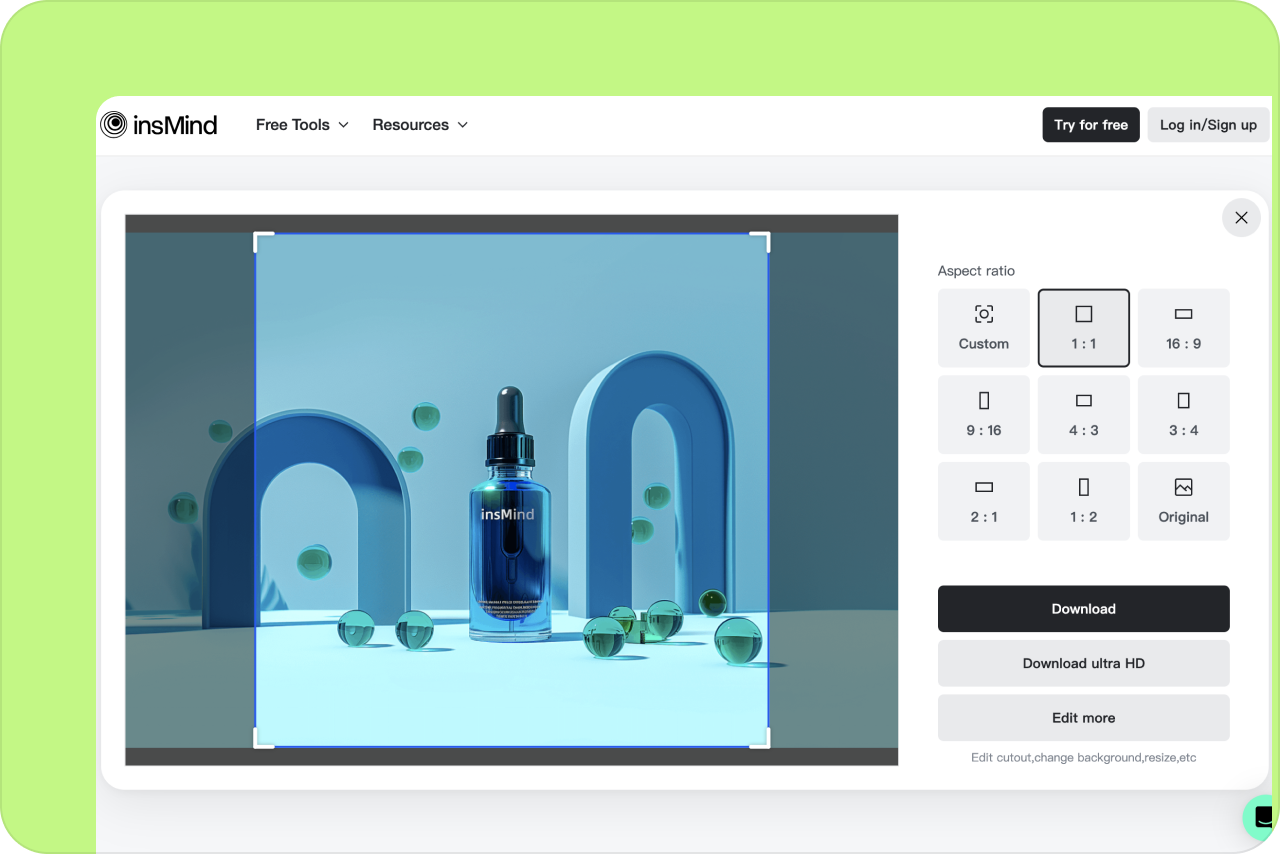The width and height of the screenshot is (1280, 854).
Task: Choose the 4 : 3 aspect ratio
Action: tap(1084, 415)
